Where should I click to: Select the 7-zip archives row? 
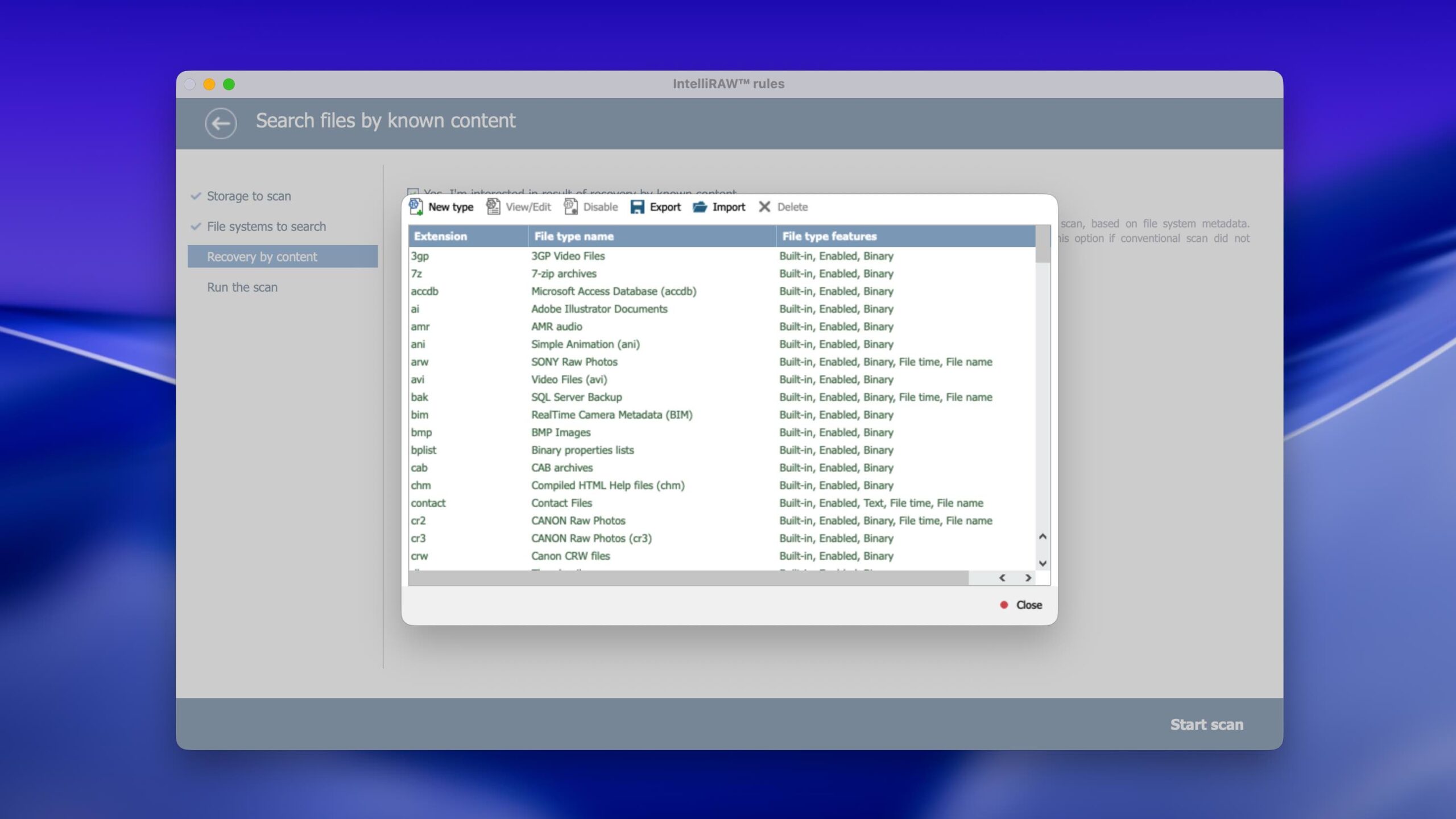(564, 274)
